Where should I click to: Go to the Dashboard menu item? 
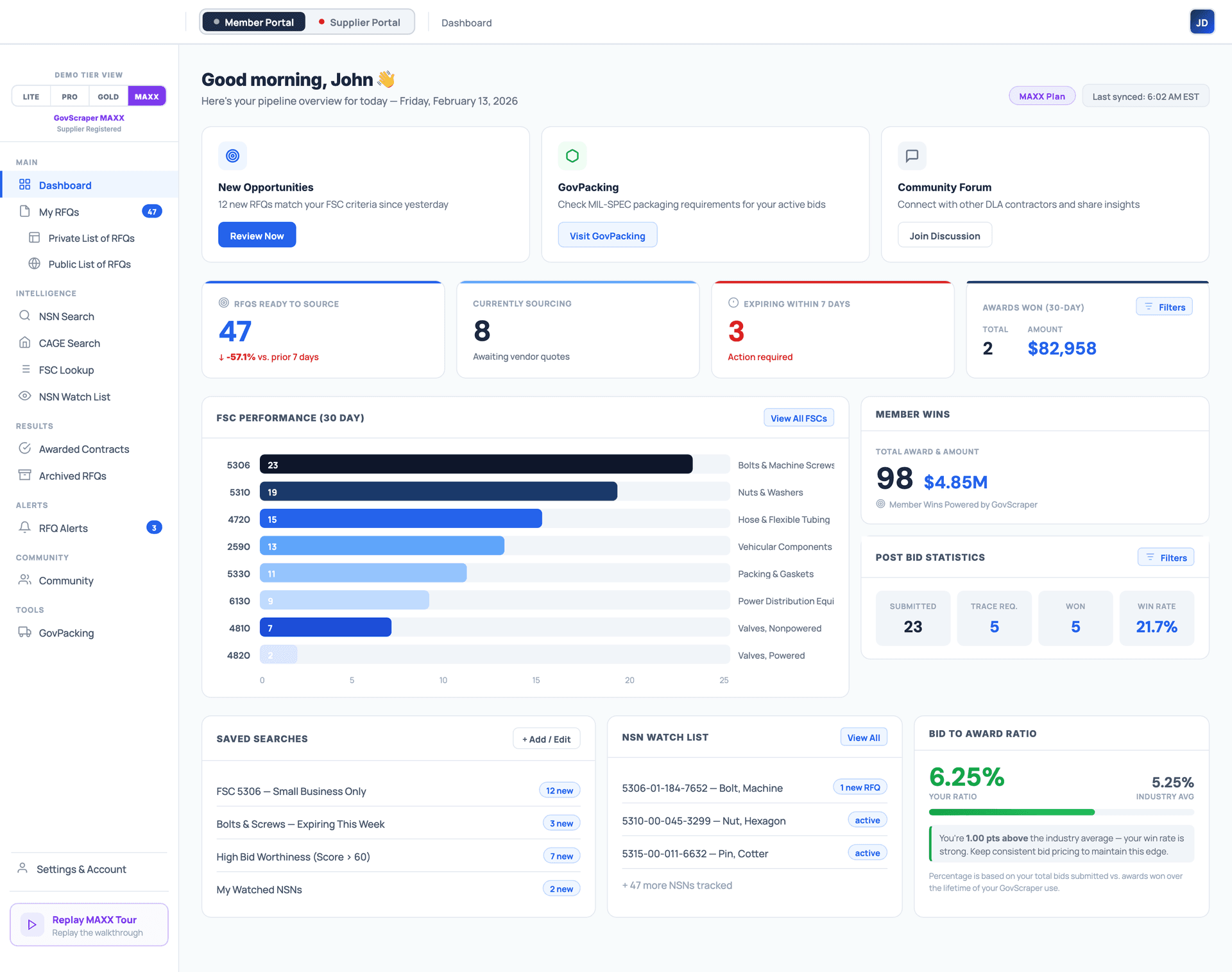pyautogui.click(x=64, y=185)
